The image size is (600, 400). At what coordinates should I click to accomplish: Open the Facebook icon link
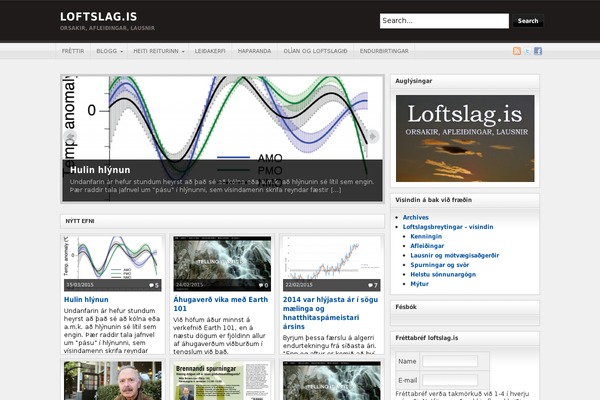tap(538, 51)
